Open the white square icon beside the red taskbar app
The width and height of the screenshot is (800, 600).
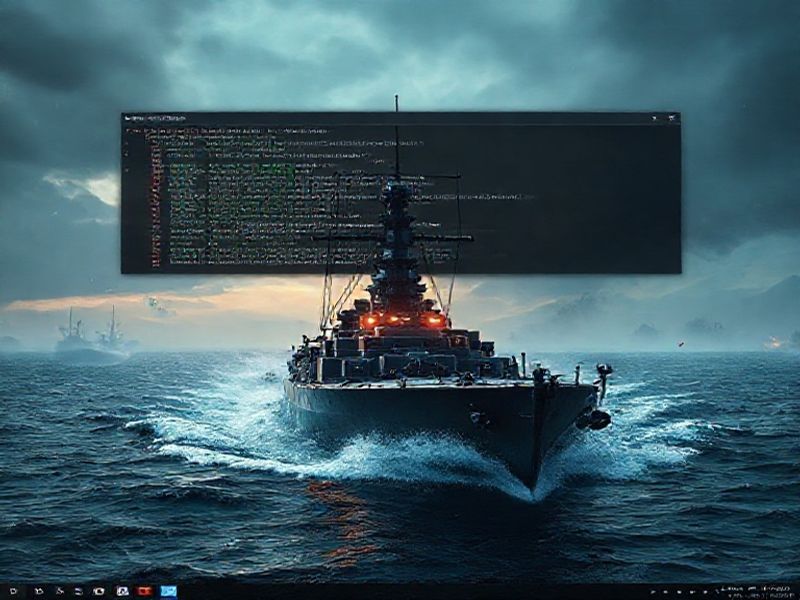click(x=122, y=591)
